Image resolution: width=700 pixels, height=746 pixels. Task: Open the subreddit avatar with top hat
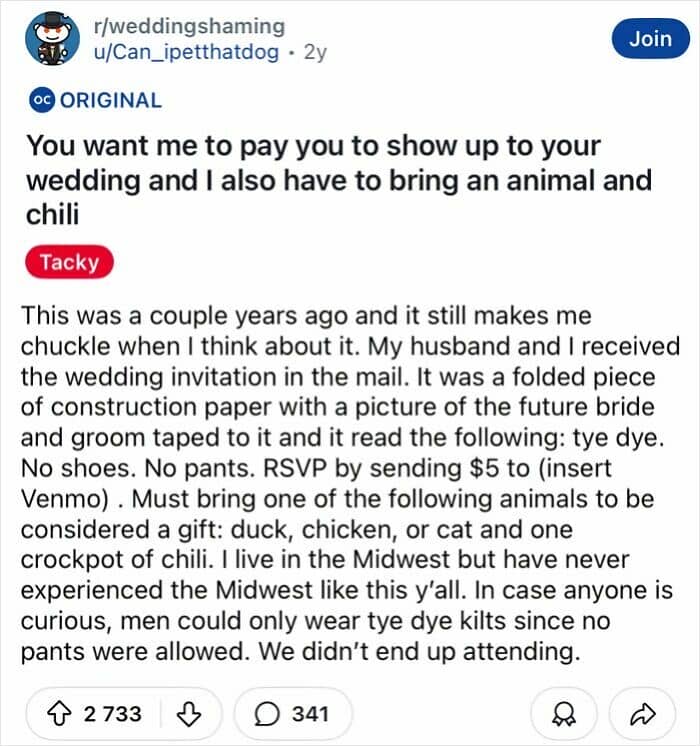click(x=52, y=39)
